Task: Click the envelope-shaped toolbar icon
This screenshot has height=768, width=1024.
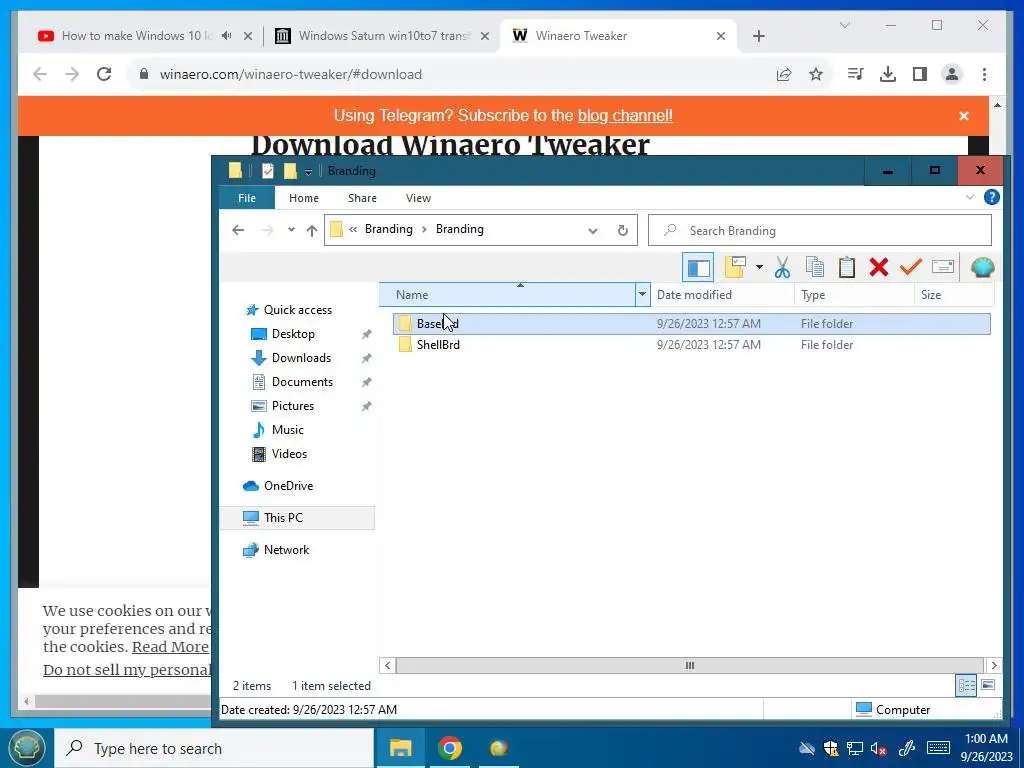Action: 942,266
